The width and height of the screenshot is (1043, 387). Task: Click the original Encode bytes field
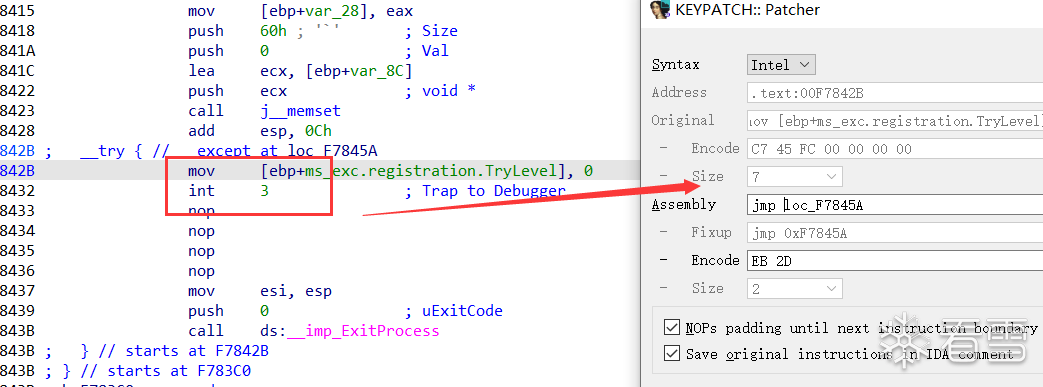[895, 148]
